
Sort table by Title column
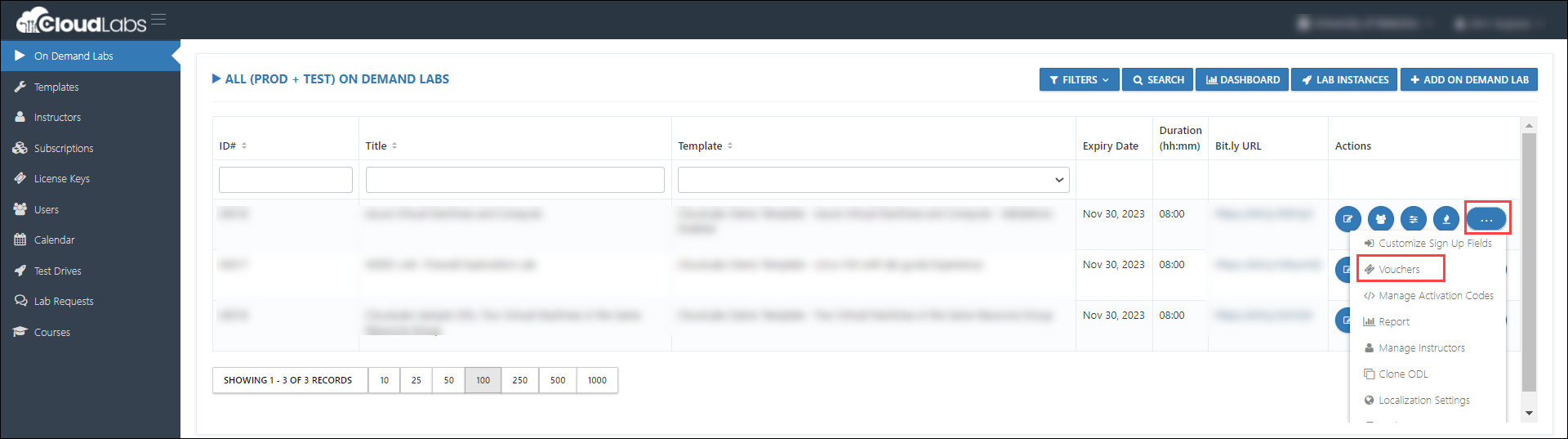381,146
